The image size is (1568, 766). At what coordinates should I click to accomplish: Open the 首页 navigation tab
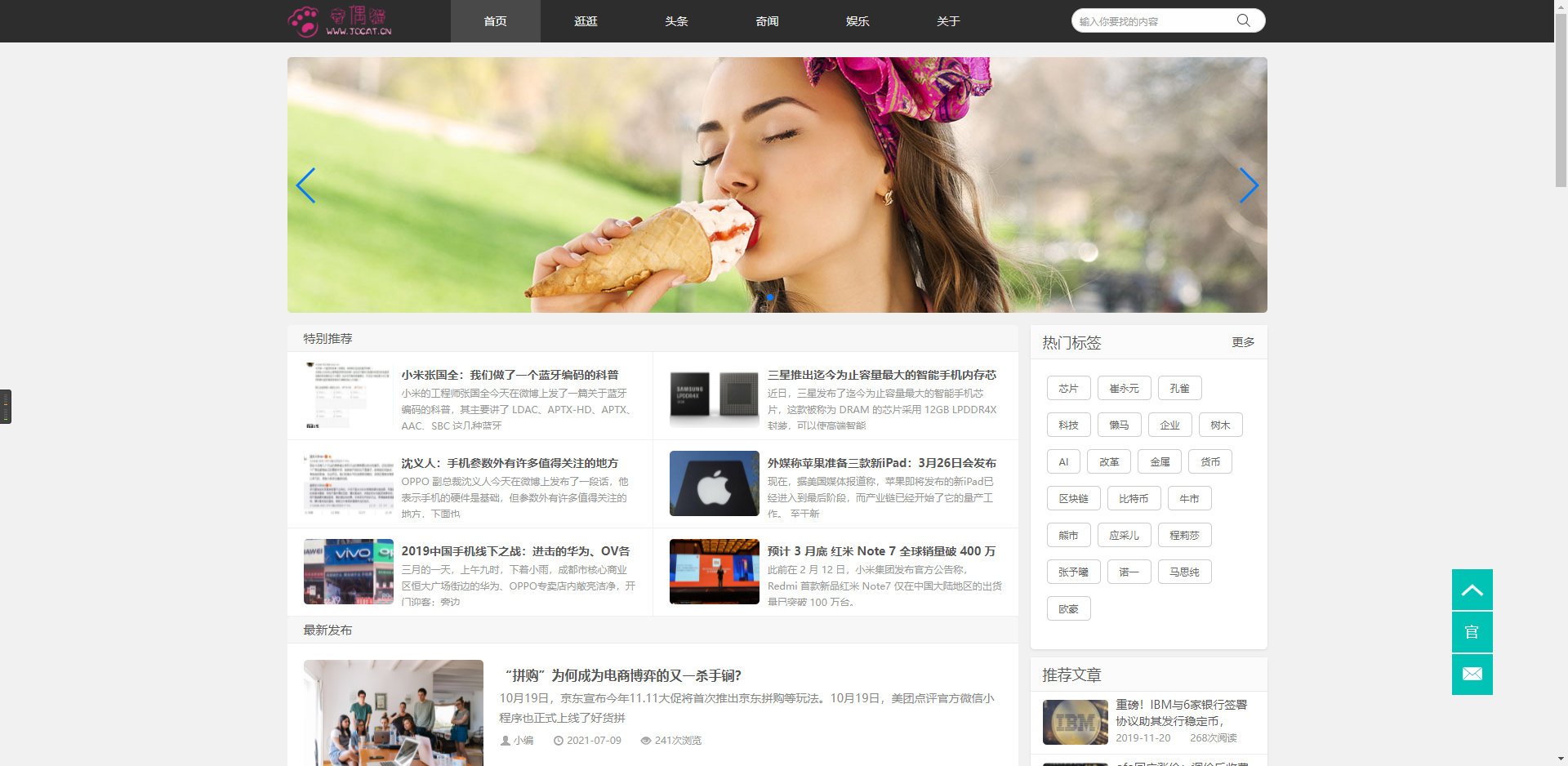(495, 21)
